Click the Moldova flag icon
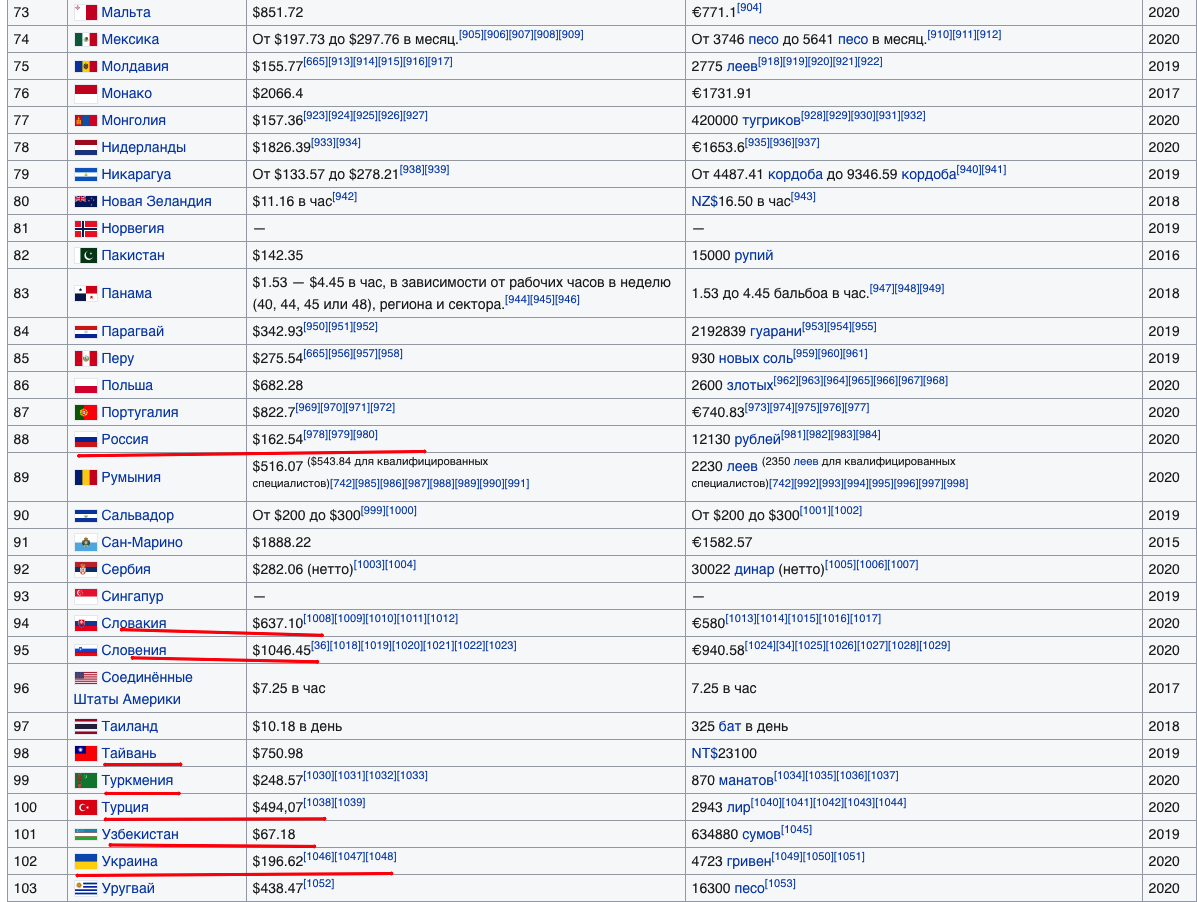 tap(86, 66)
